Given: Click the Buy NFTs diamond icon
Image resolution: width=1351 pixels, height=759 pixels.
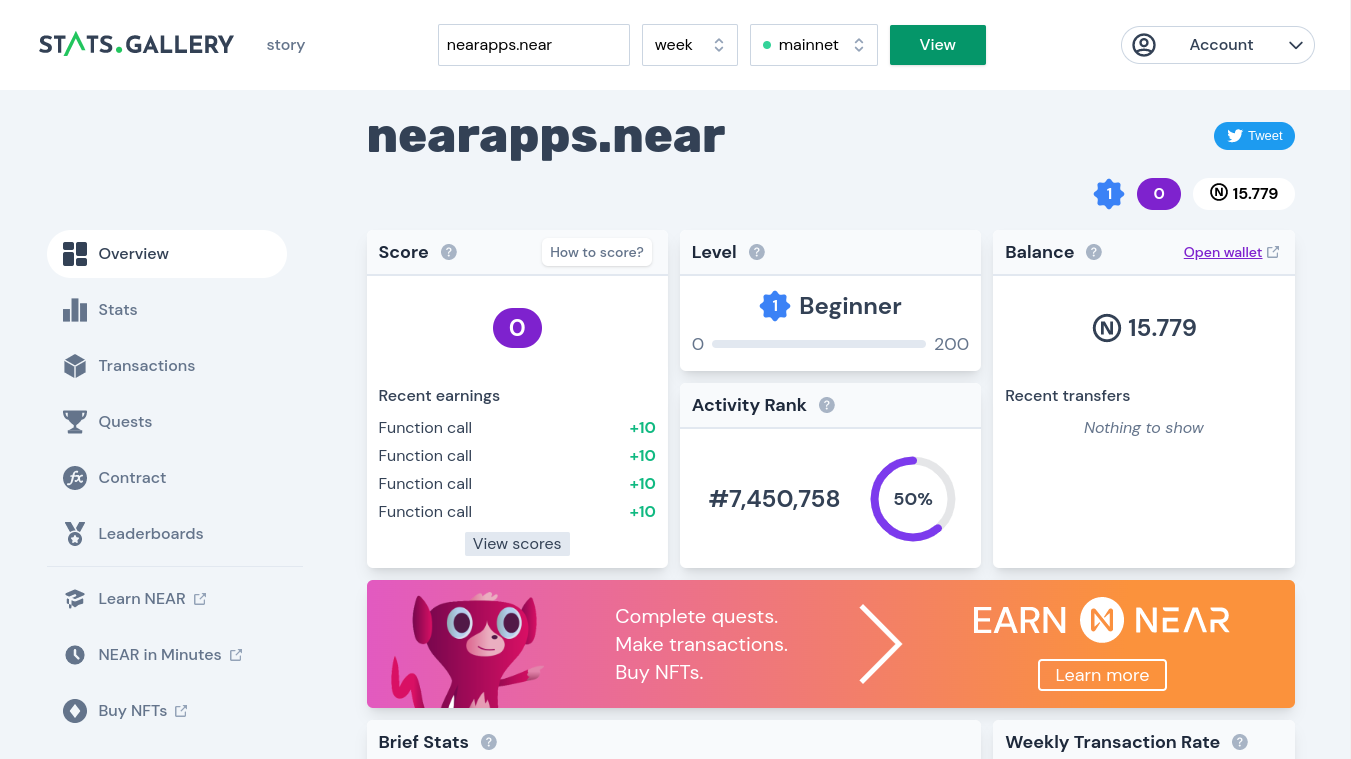Looking at the screenshot, I should 75,711.
